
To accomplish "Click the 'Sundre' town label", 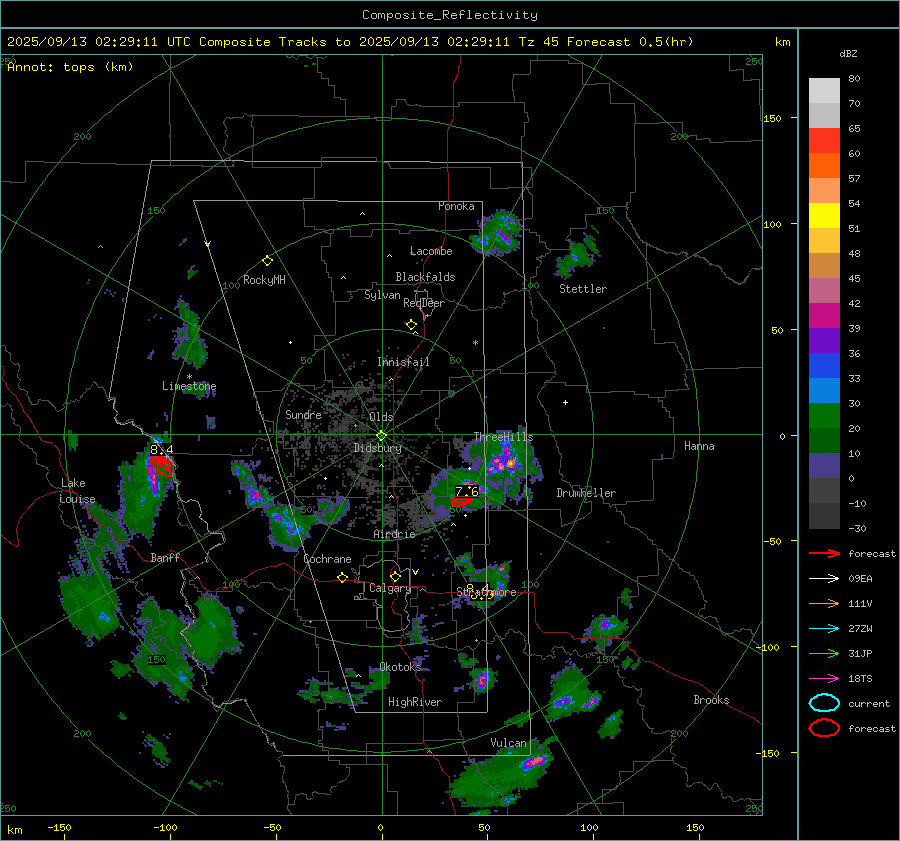I will [x=303, y=414].
